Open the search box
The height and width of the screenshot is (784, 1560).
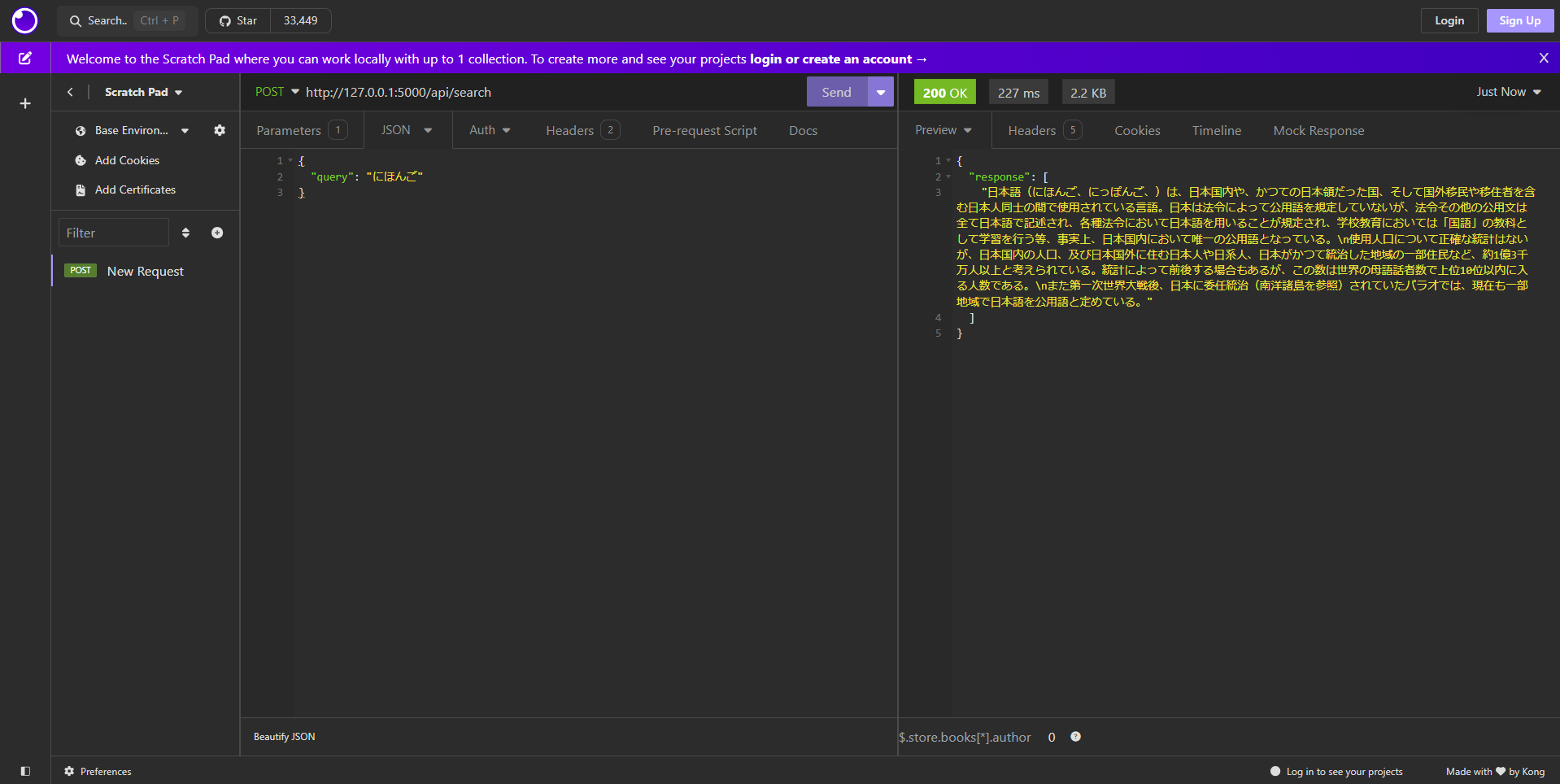click(x=127, y=20)
